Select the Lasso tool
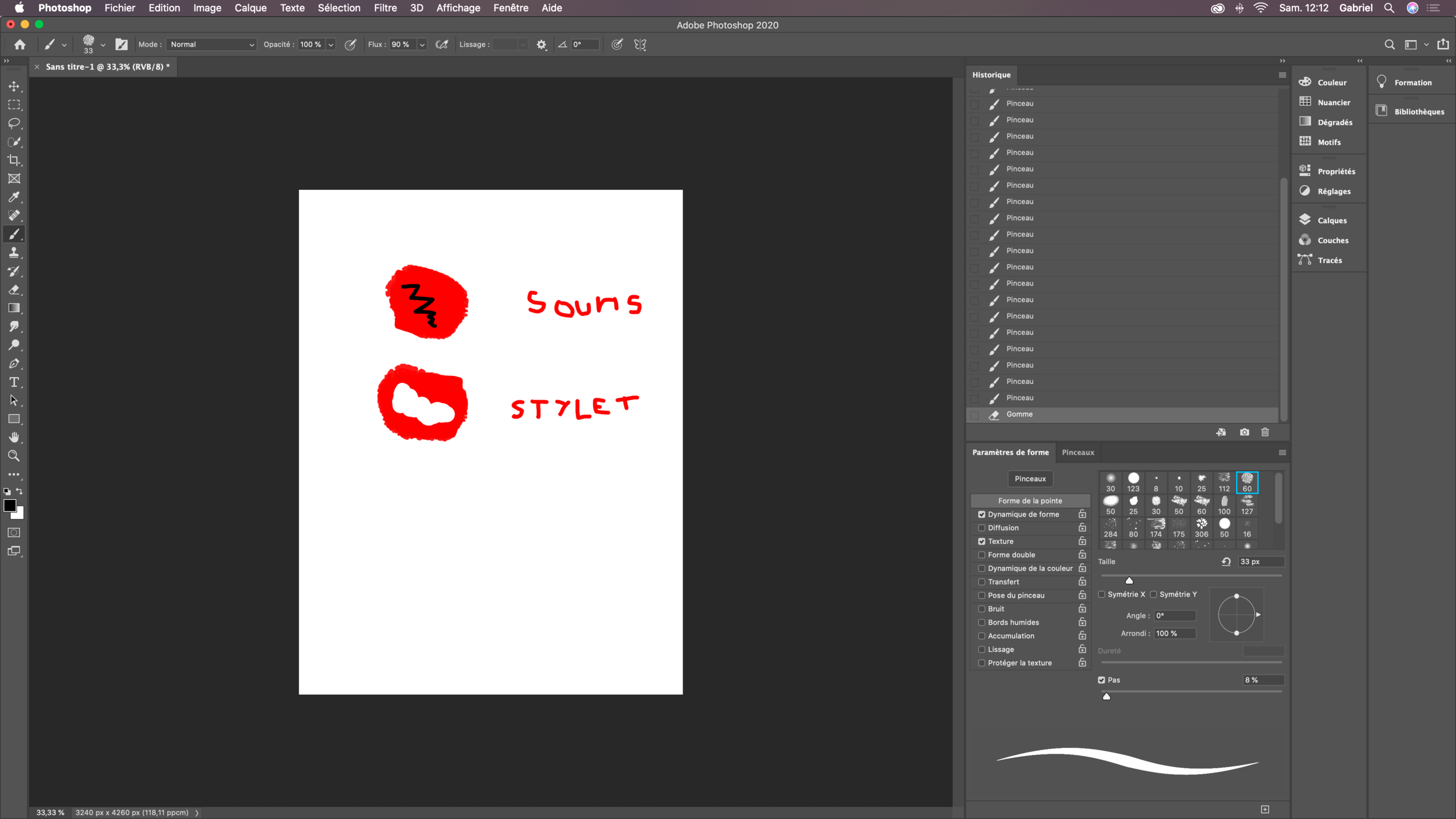Screen dimensions: 1456x819 pos(14,123)
